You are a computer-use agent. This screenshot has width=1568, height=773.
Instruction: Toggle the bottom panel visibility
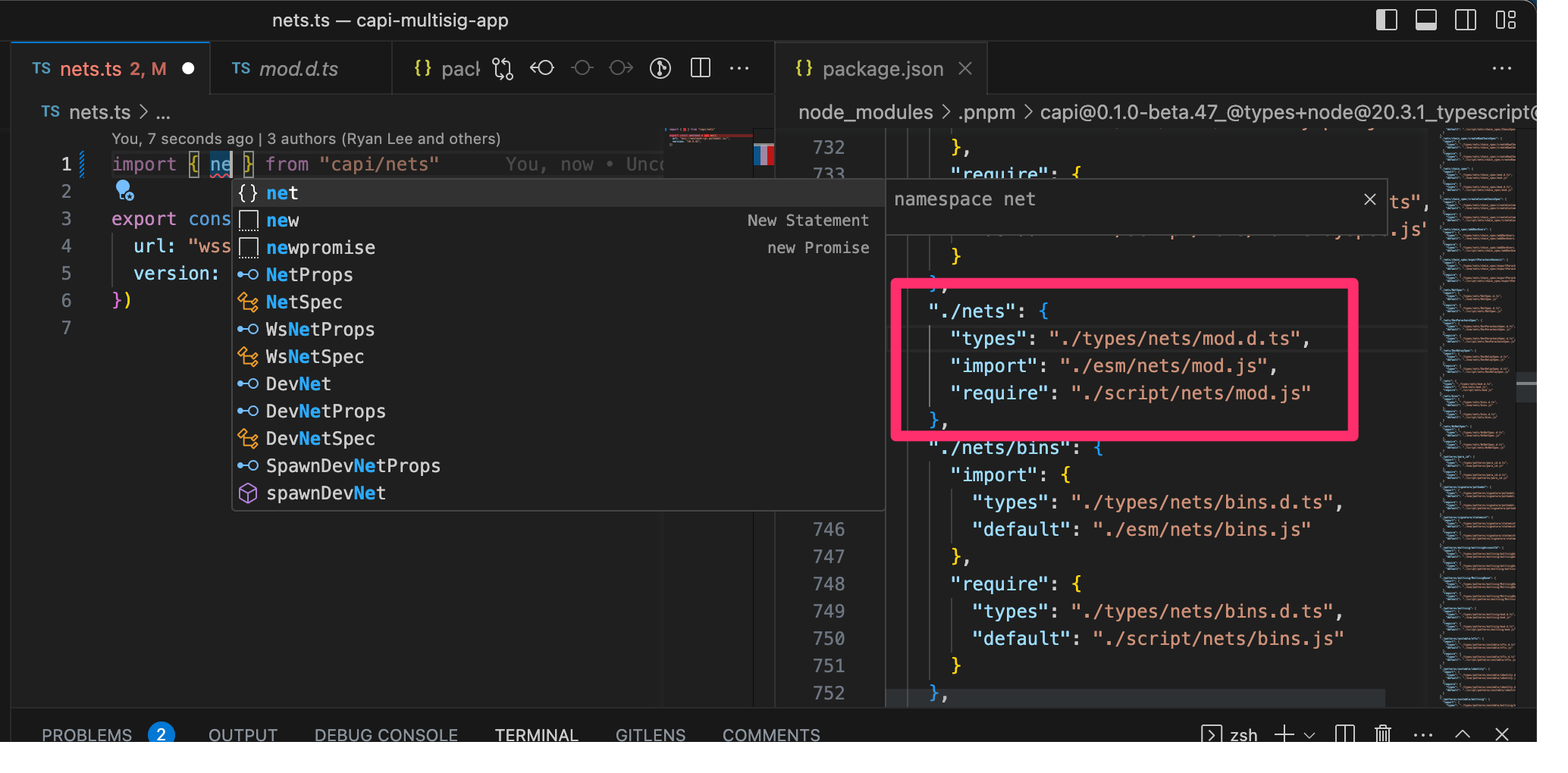pyautogui.click(x=1425, y=20)
